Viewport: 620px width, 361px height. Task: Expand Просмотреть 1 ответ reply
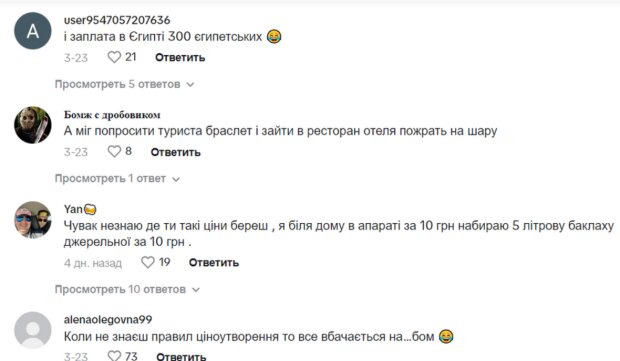117,179
